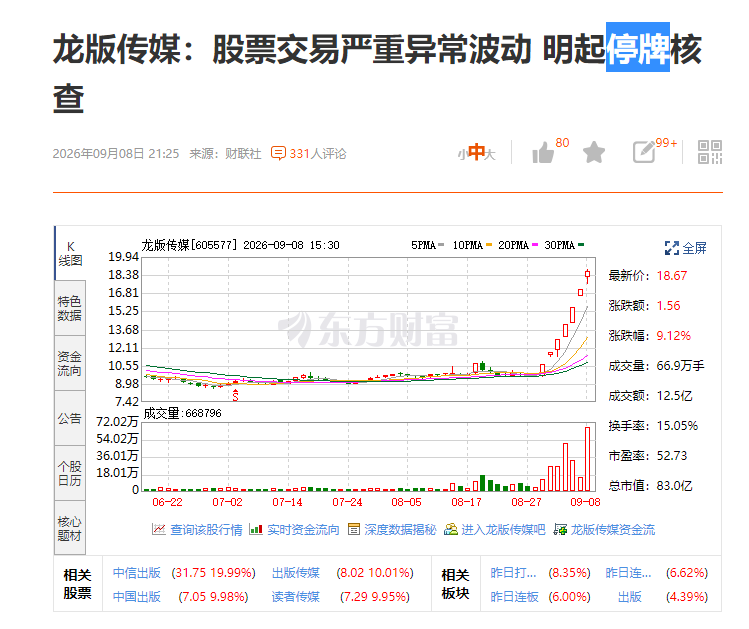Click the star favorite icon
This screenshot has height=629, width=749.
[594, 152]
